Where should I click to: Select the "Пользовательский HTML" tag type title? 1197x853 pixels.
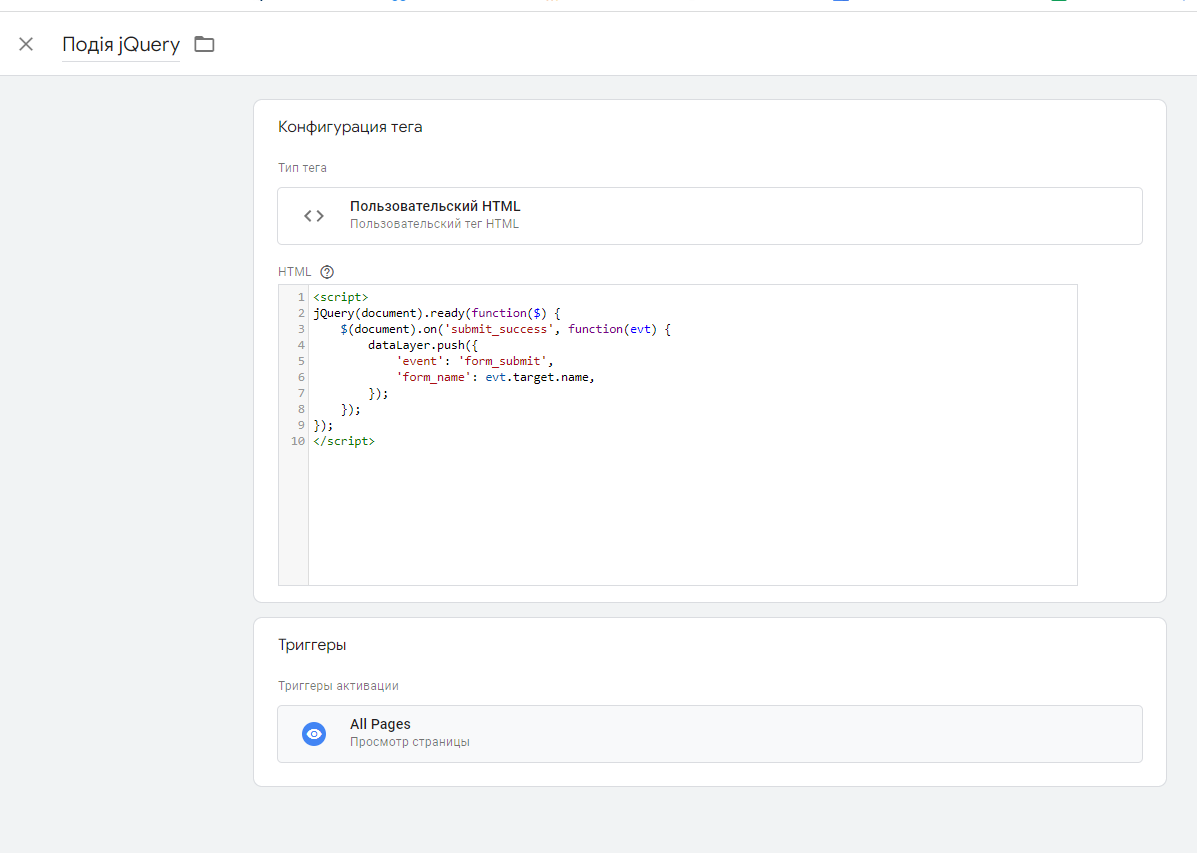pos(435,207)
